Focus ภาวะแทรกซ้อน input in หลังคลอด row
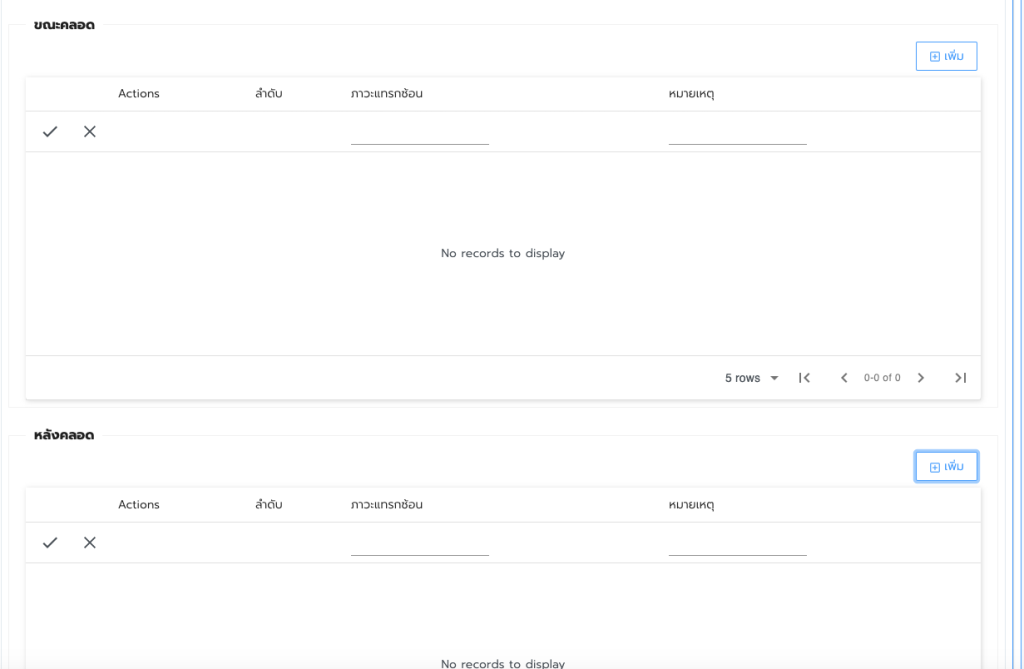 tap(419, 544)
